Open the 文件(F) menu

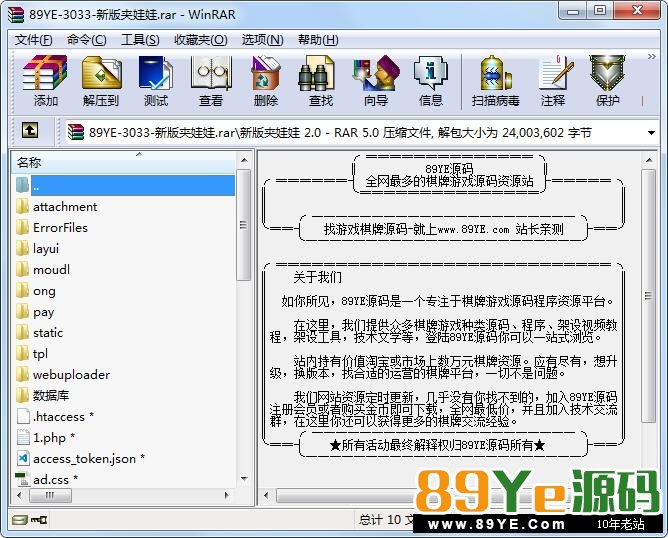pos(34,40)
